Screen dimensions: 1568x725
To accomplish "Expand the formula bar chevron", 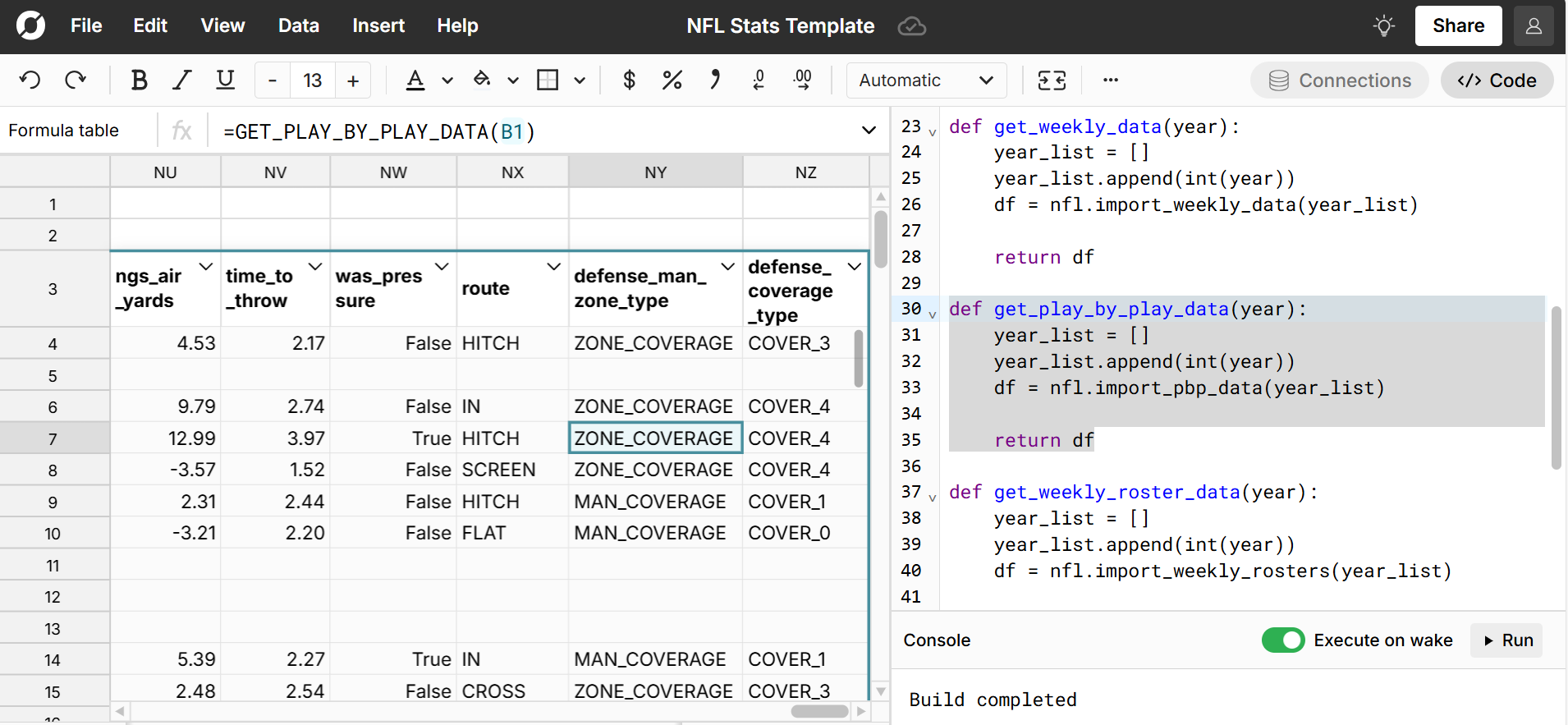I will click(x=869, y=131).
